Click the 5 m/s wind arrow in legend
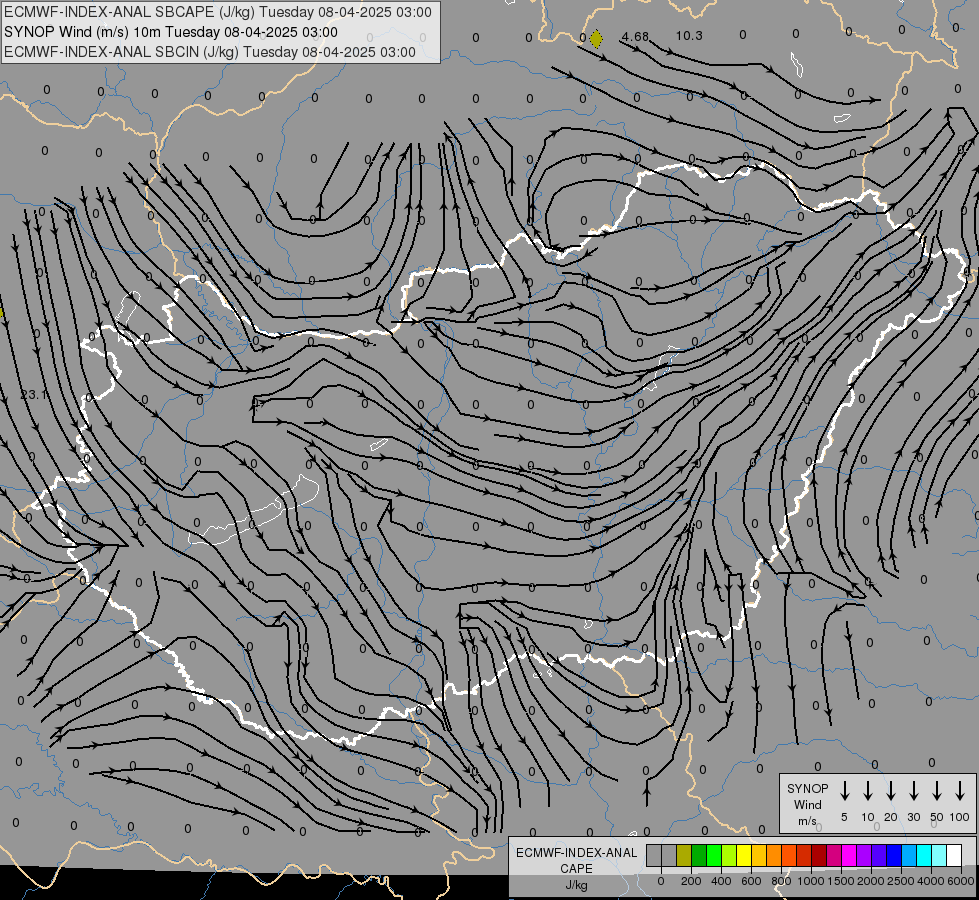This screenshot has width=979, height=900. 844,791
